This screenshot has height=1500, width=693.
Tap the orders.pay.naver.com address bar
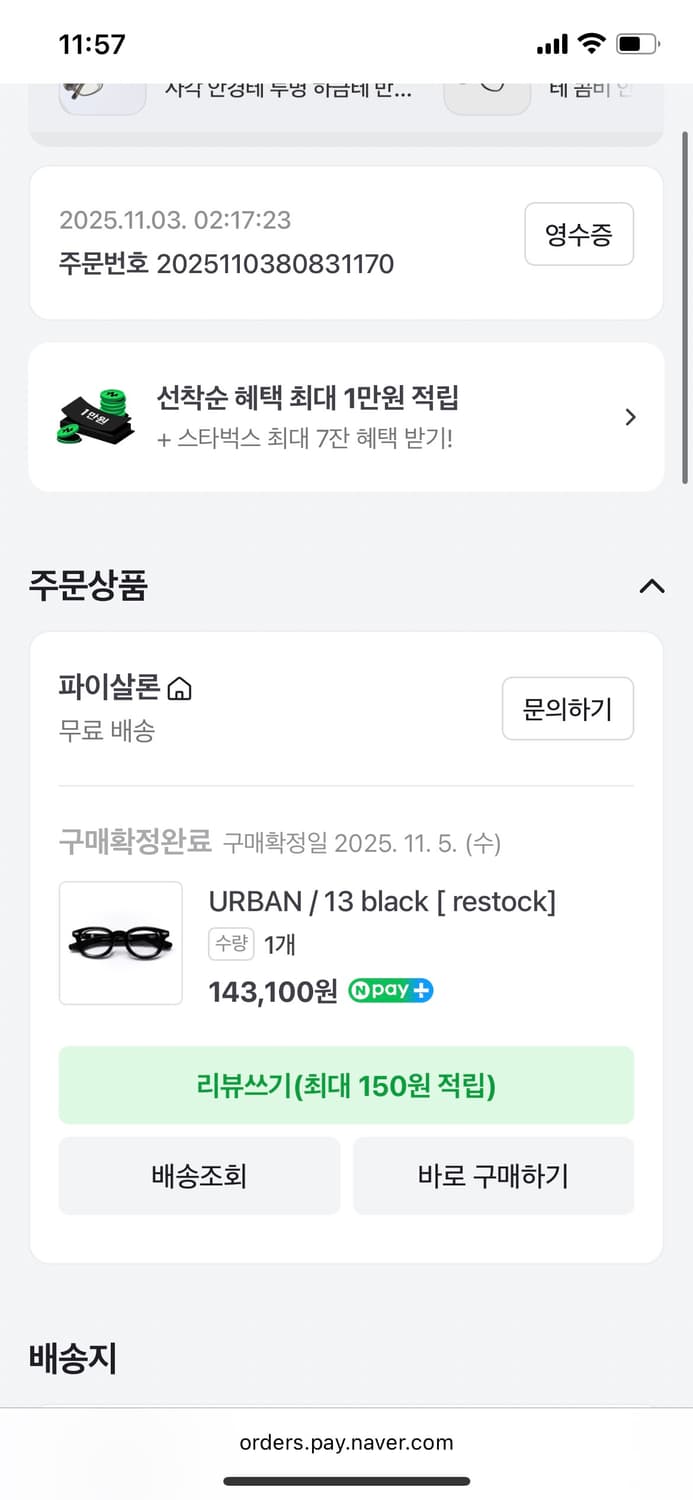[x=346, y=1441]
